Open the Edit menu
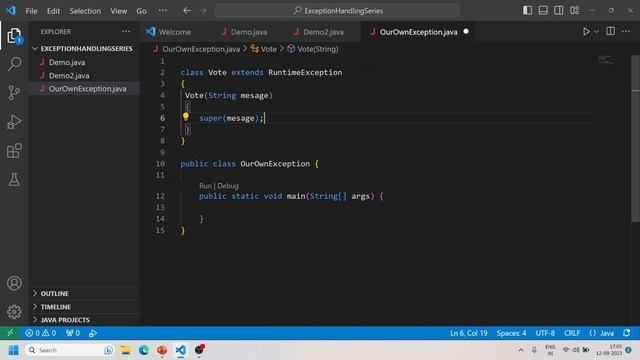640x360 pixels. [53, 11]
